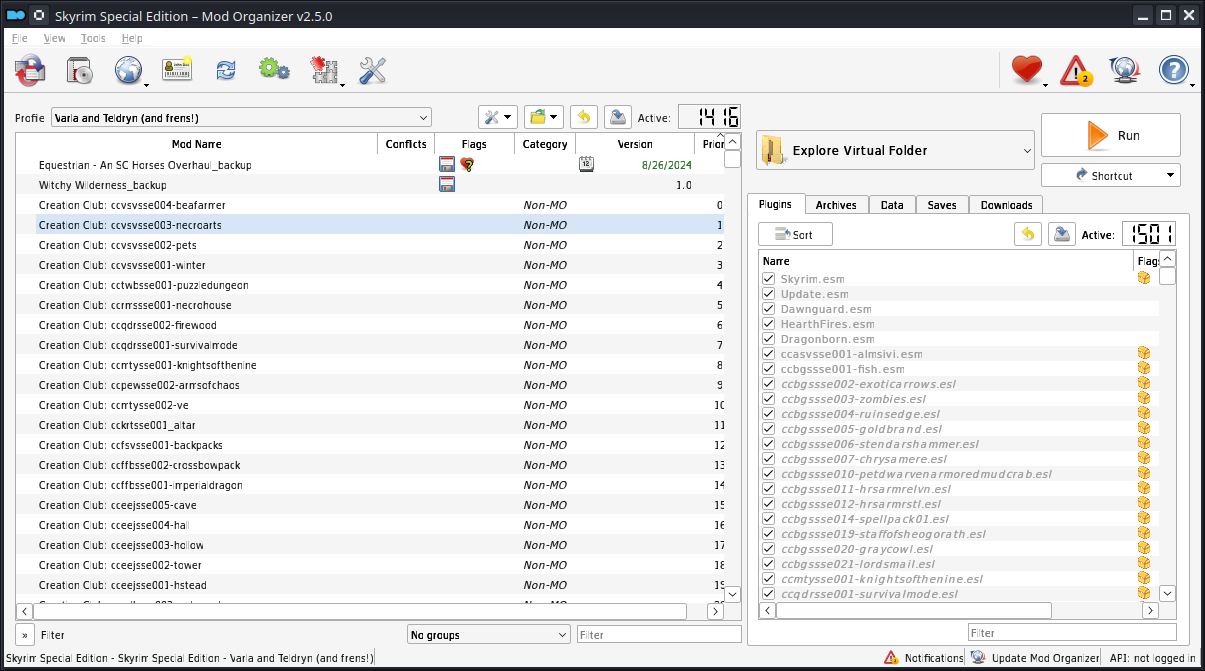The height and width of the screenshot is (671, 1205).
Task: Open the Profile dropdown Varia and Teldryn
Action: 241,118
